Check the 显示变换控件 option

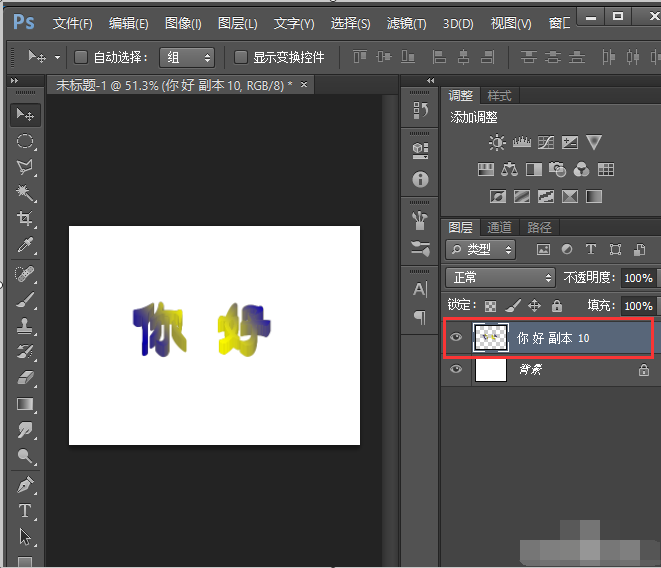(241, 57)
